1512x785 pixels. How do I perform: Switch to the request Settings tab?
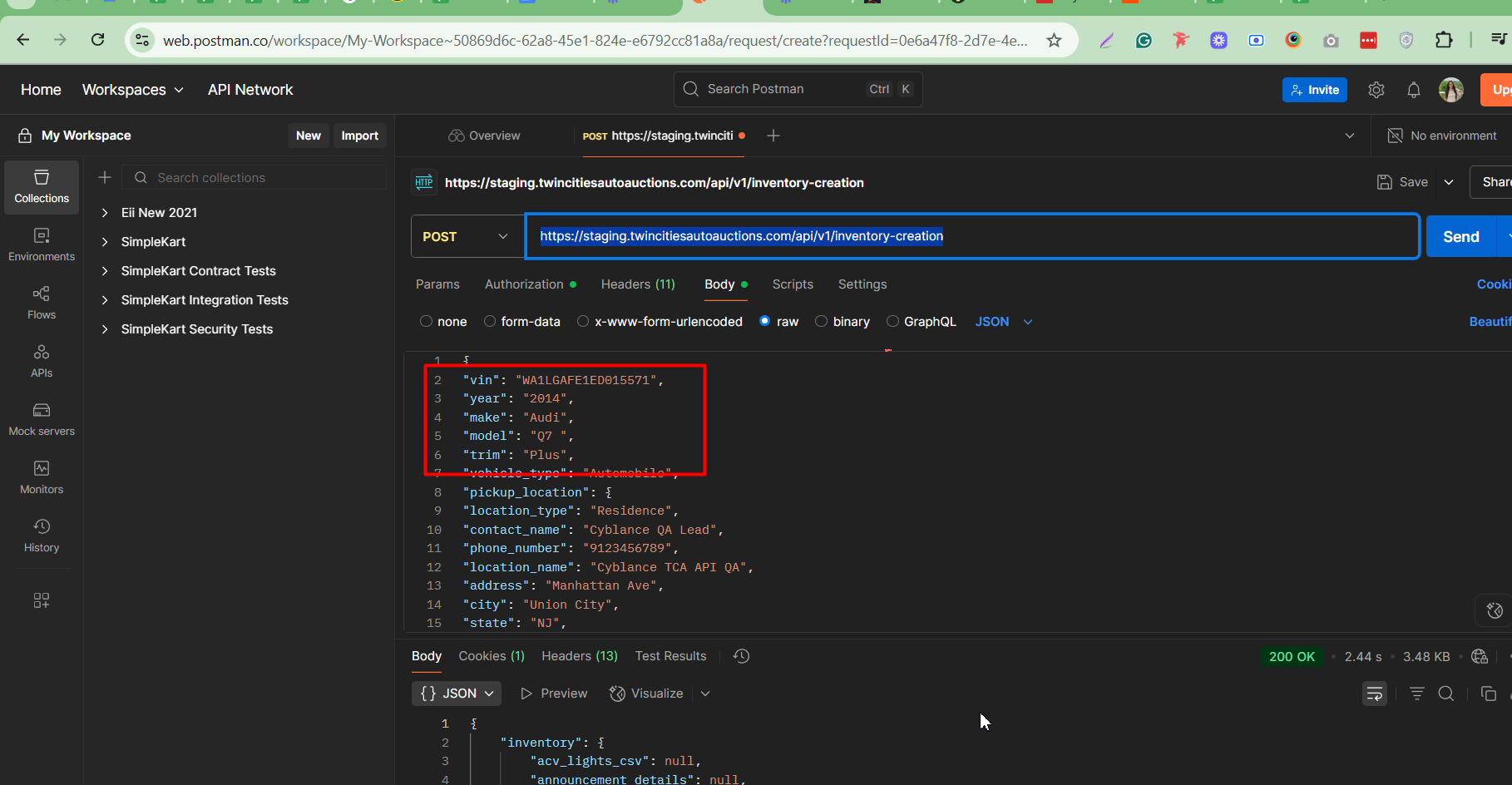[862, 284]
